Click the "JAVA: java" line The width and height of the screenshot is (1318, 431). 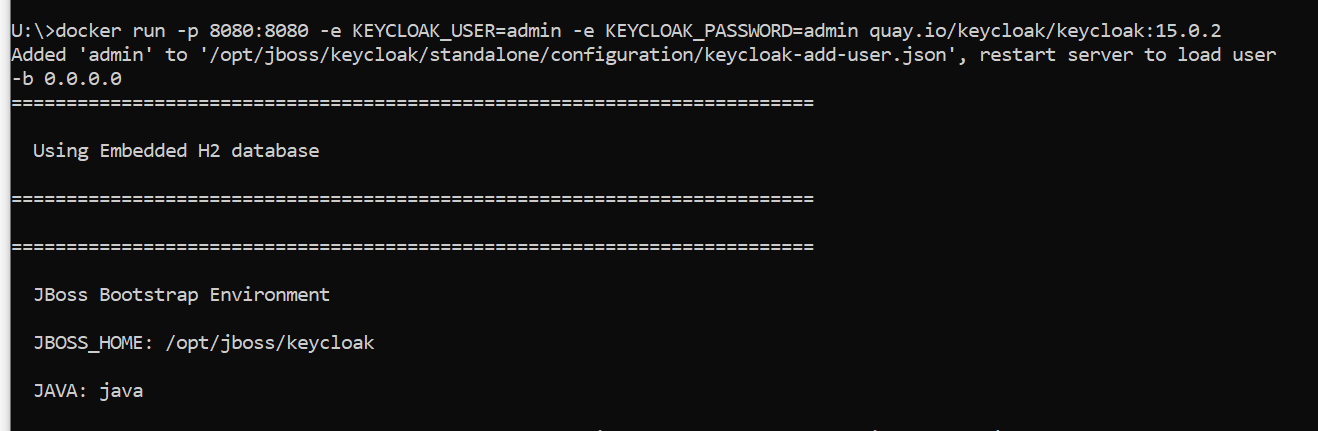pyautogui.click(x=88, y=391)
